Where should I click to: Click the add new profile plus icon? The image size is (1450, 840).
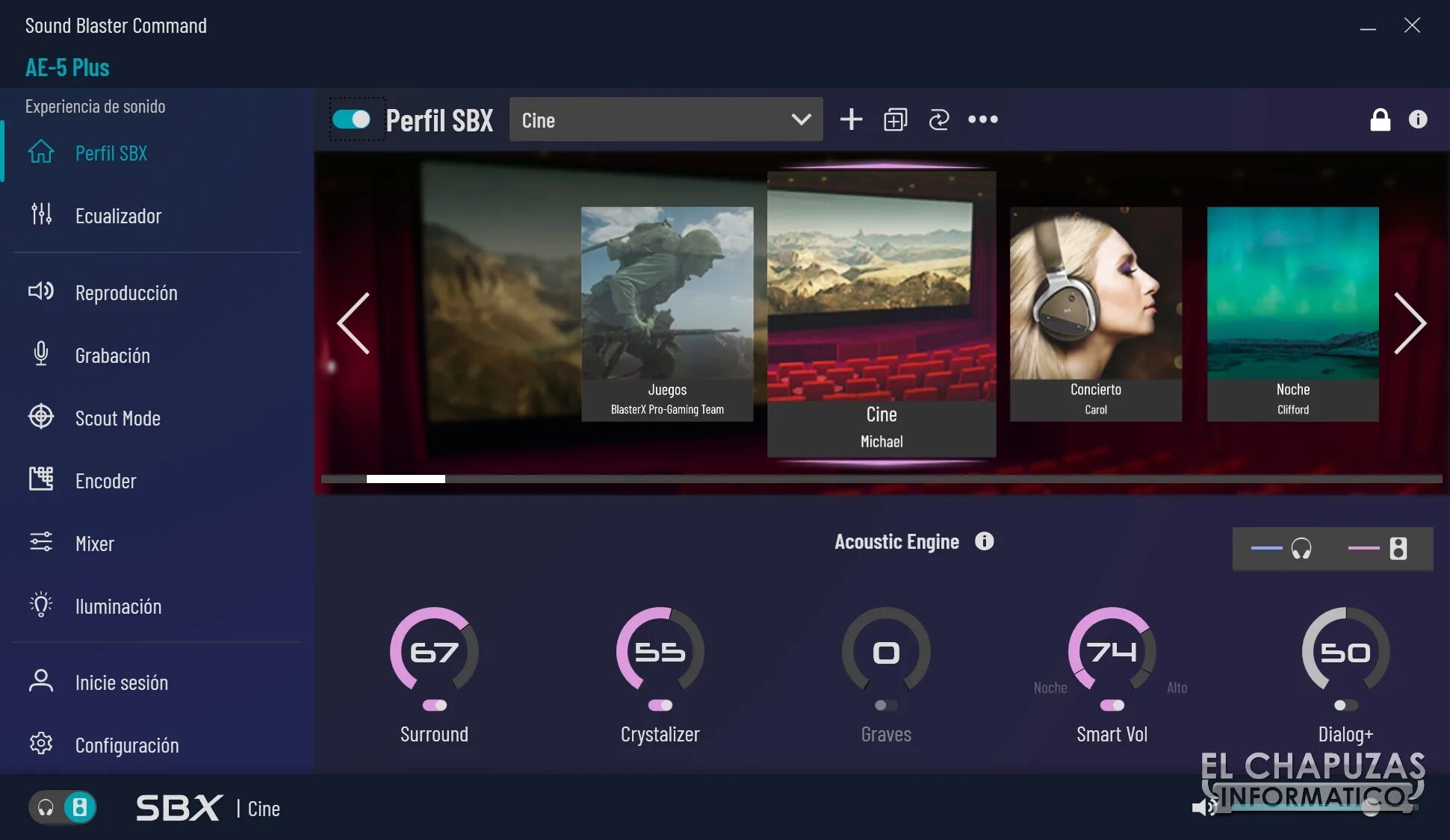tap(851, 119)
